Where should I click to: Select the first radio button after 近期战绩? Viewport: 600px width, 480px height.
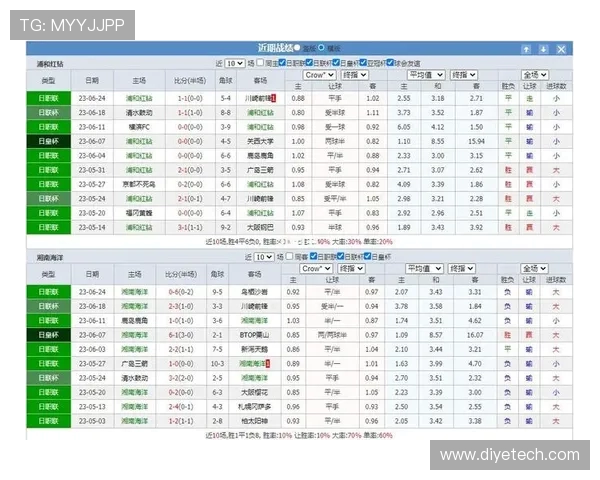[297, 47]
